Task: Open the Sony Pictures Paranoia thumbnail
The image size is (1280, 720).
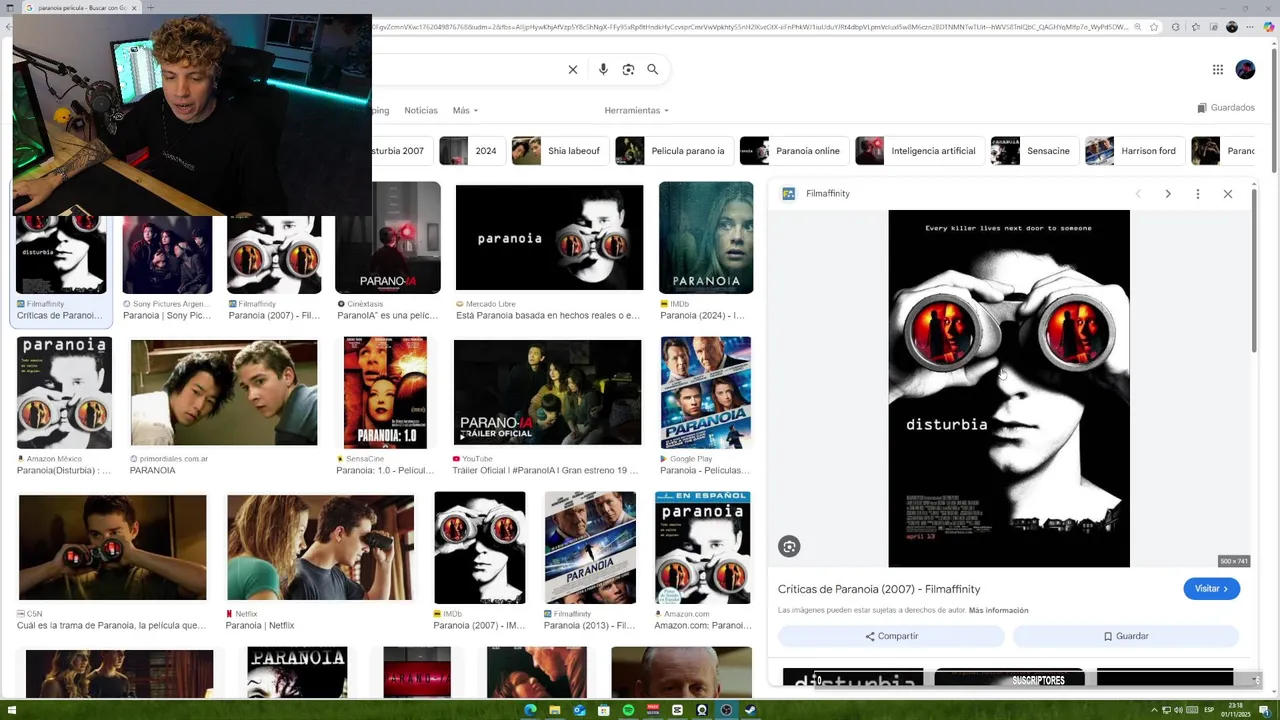Action: [x=167, y=255]
